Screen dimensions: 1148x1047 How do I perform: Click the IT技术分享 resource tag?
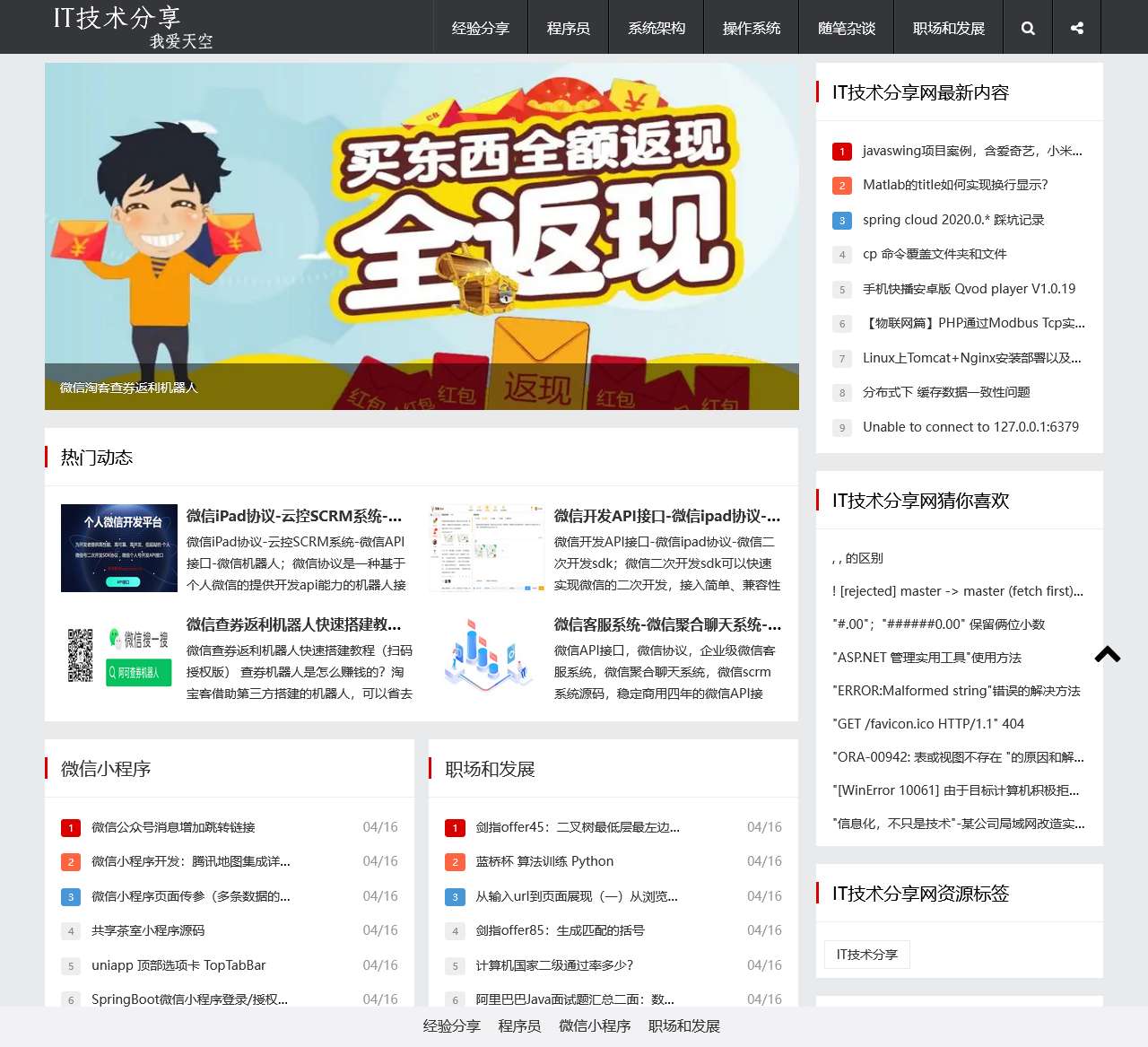click(865, 955)
